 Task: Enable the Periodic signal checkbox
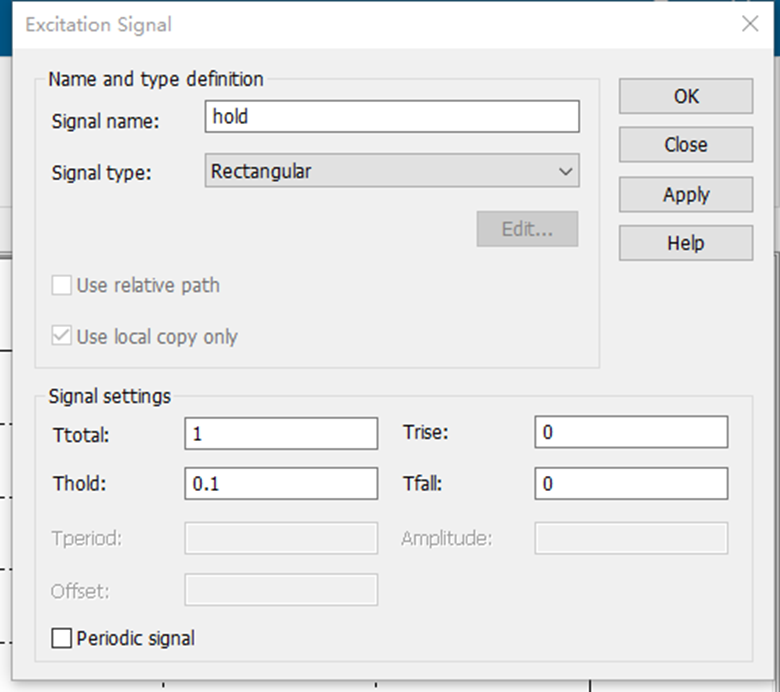pos(61,638)
